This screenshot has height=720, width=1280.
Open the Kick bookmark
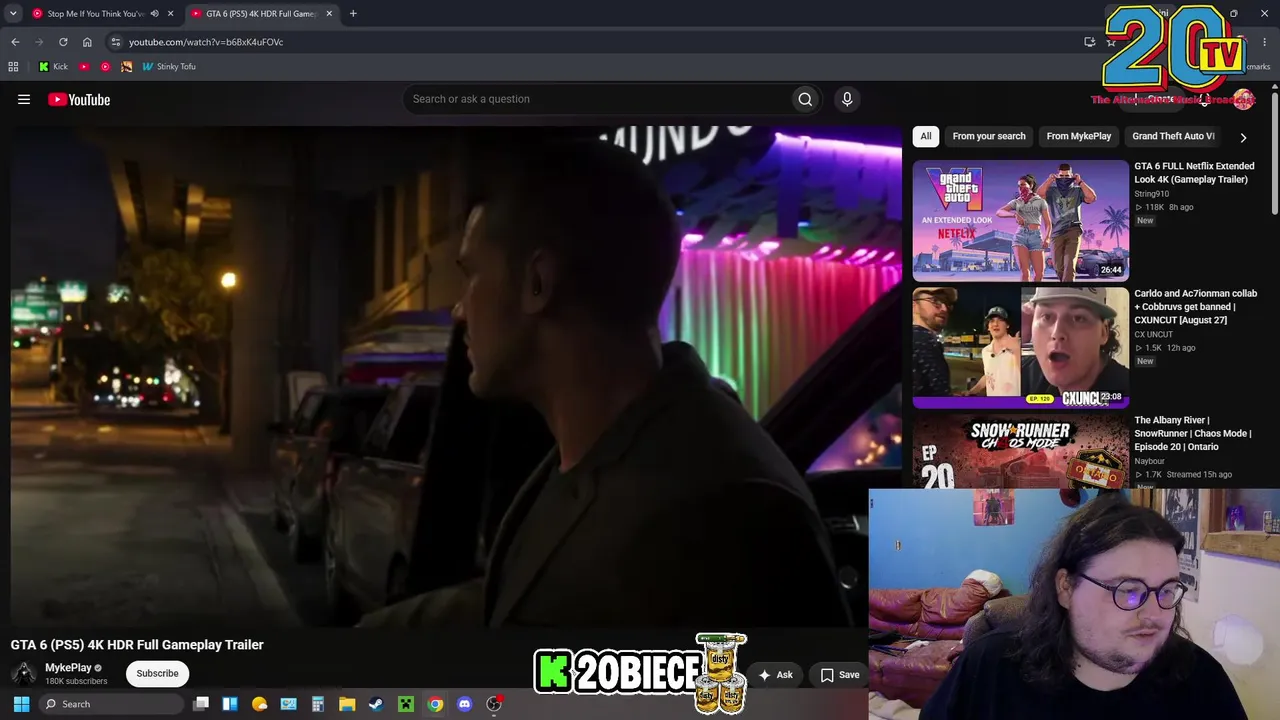coord(53,67)
